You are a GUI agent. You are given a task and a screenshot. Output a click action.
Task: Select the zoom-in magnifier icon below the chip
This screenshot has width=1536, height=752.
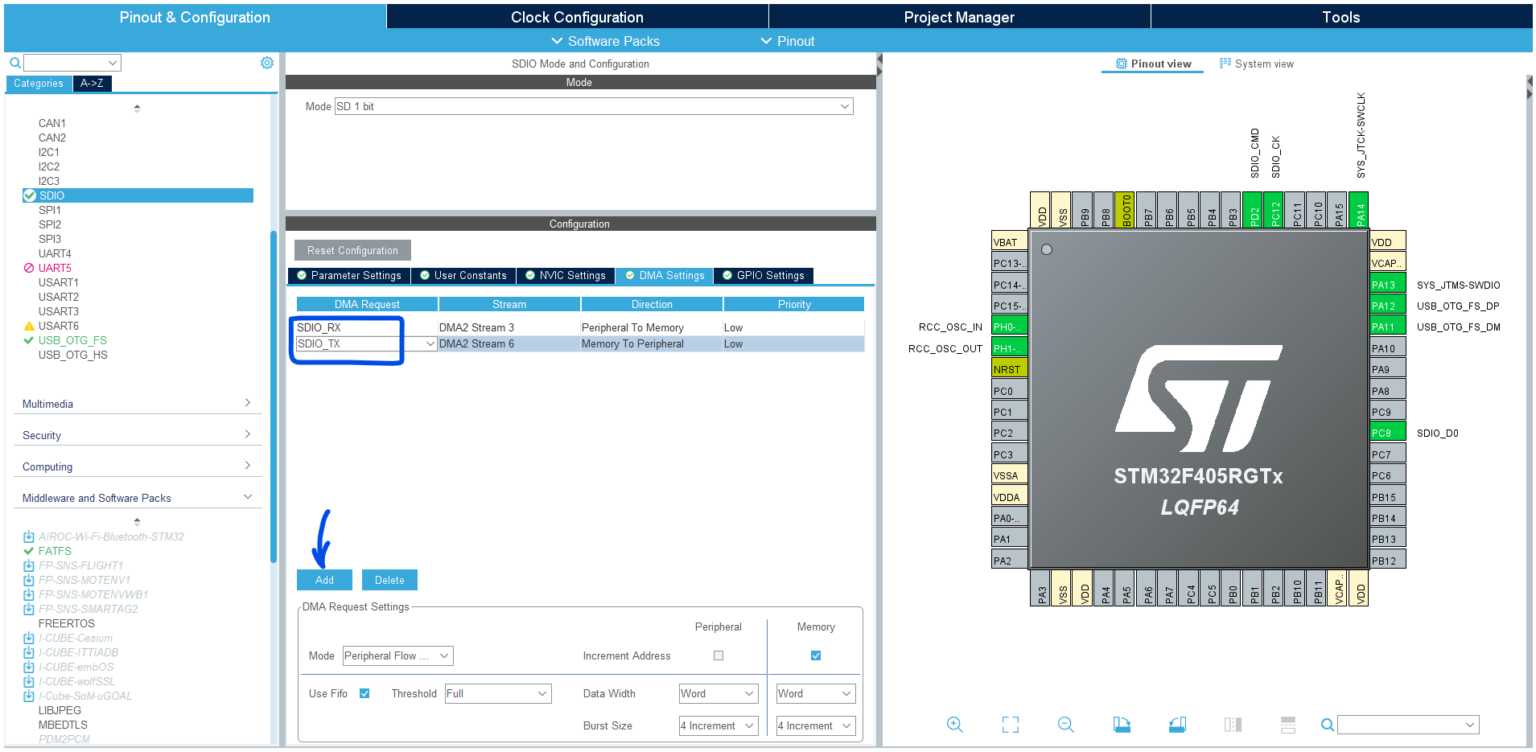click(x=954, y=724)
